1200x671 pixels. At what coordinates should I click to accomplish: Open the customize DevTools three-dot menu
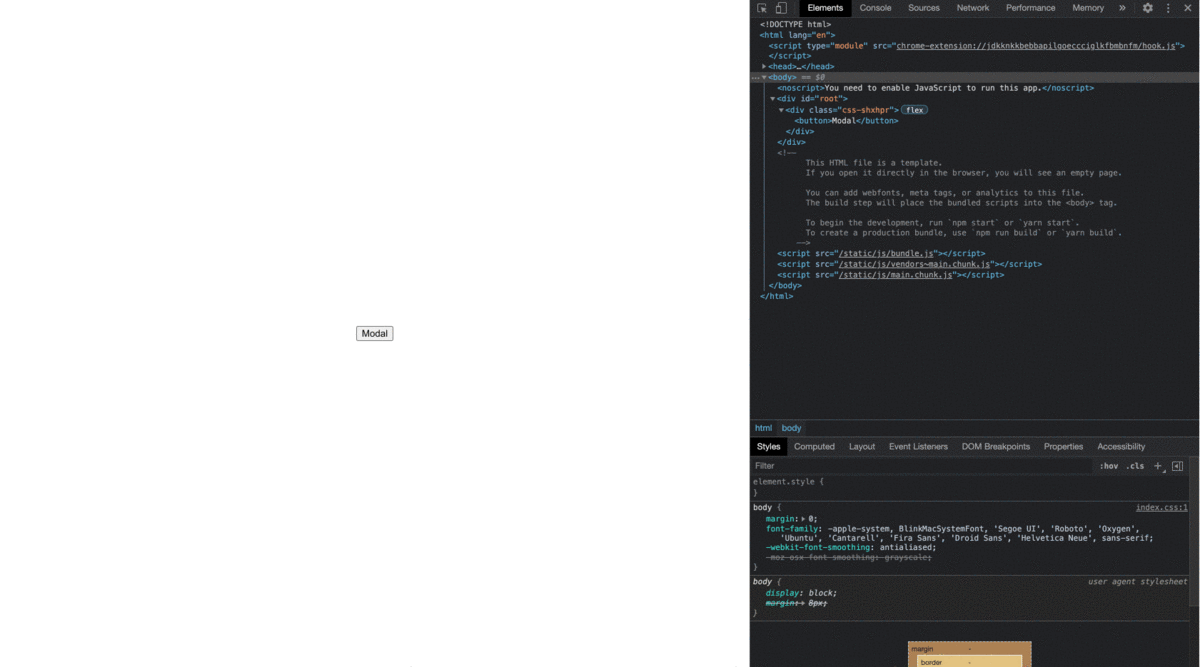pos(1168,8)
